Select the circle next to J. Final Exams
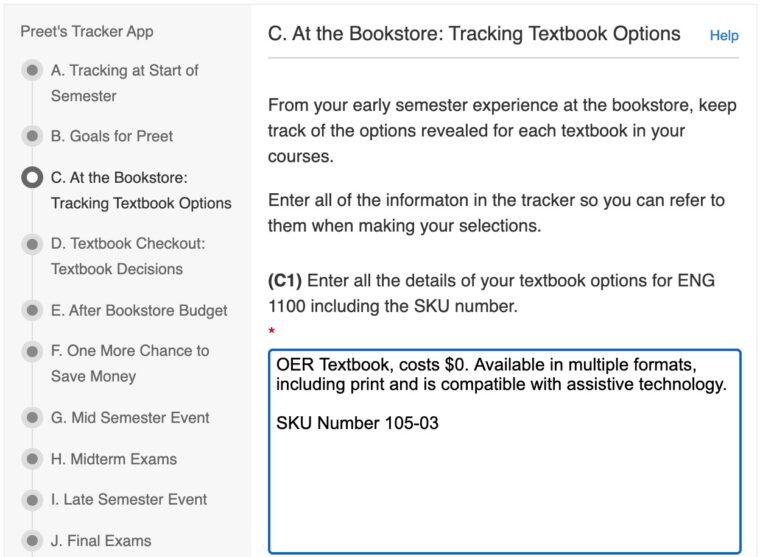Viewport: 760px width, 557px height. 33,541
